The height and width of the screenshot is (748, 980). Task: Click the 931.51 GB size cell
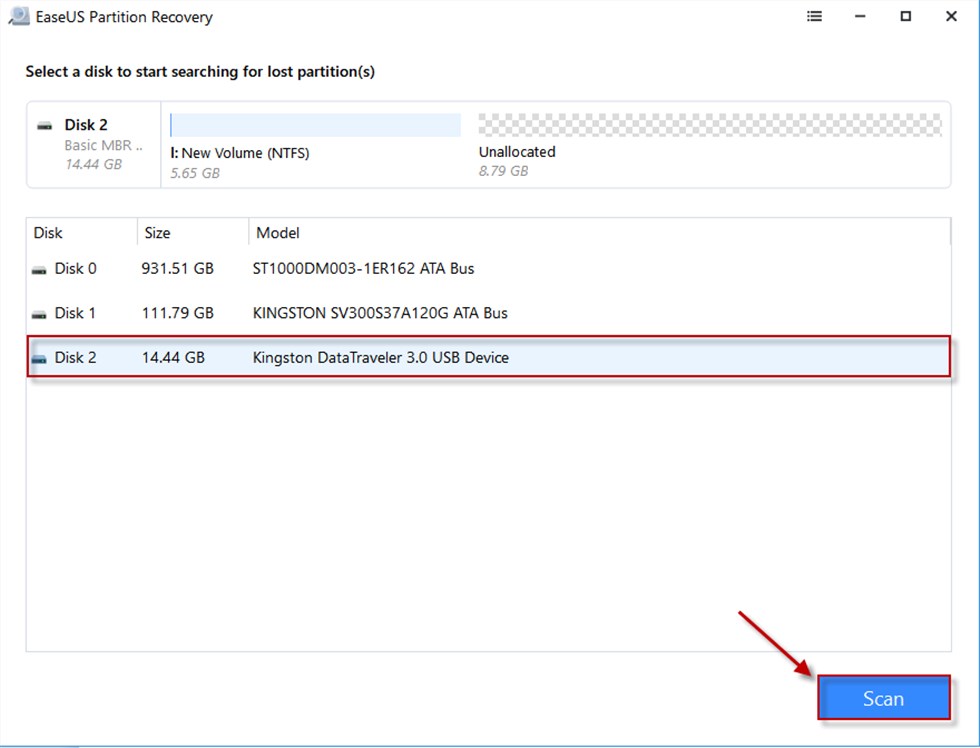pyautogui.click(x=178, y=269)
